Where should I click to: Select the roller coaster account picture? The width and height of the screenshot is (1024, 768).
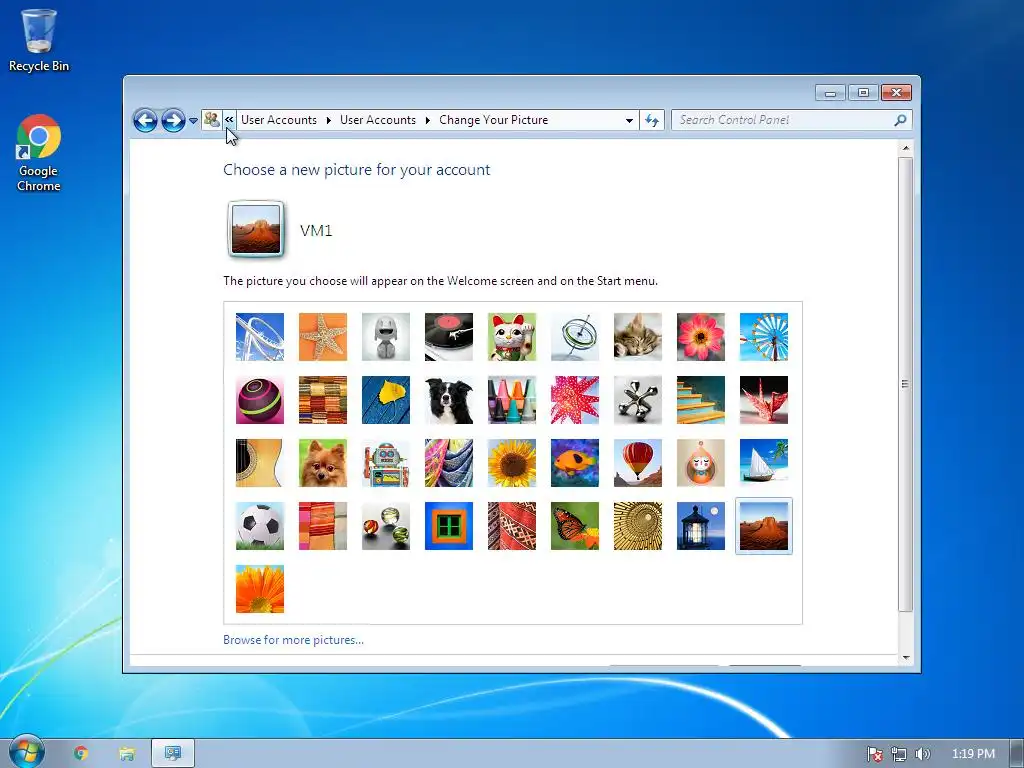tap(260, 337)
